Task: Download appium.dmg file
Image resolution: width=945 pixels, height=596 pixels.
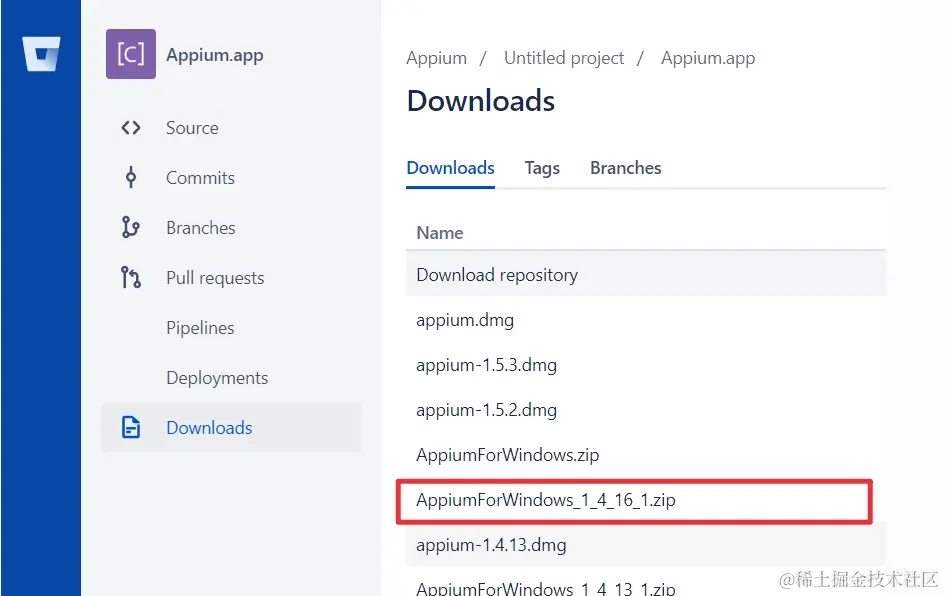Action: (465, 320)
